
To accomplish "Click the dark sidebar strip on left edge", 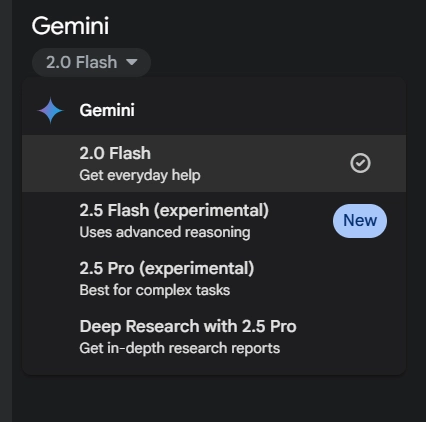I will tap(6, 211).
